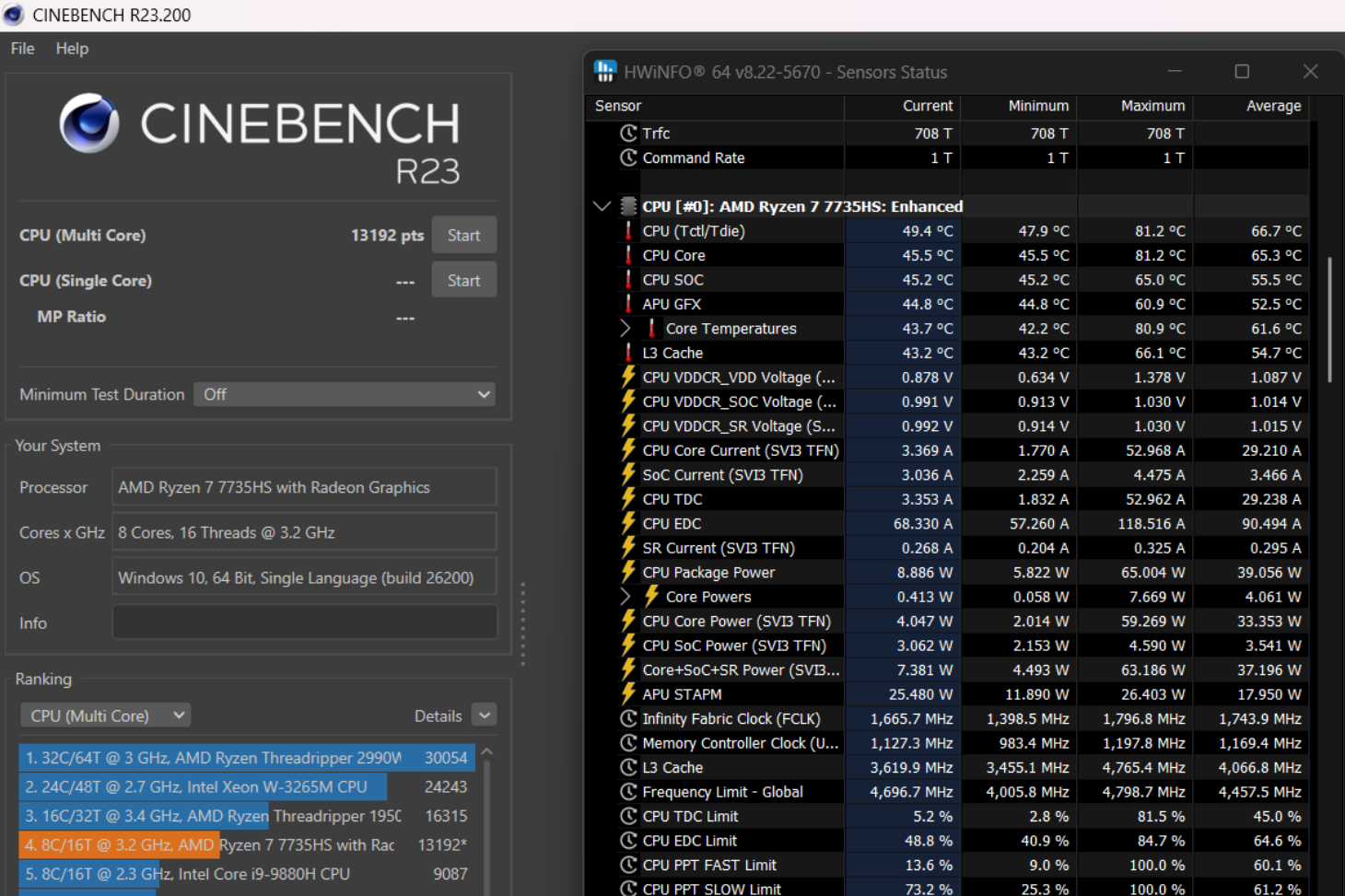Click the thermometer icon beside CPU (Tctl/Tdie)
Image resolution: width=1345 pixels, height=896 pixels.
coord(628,231)
